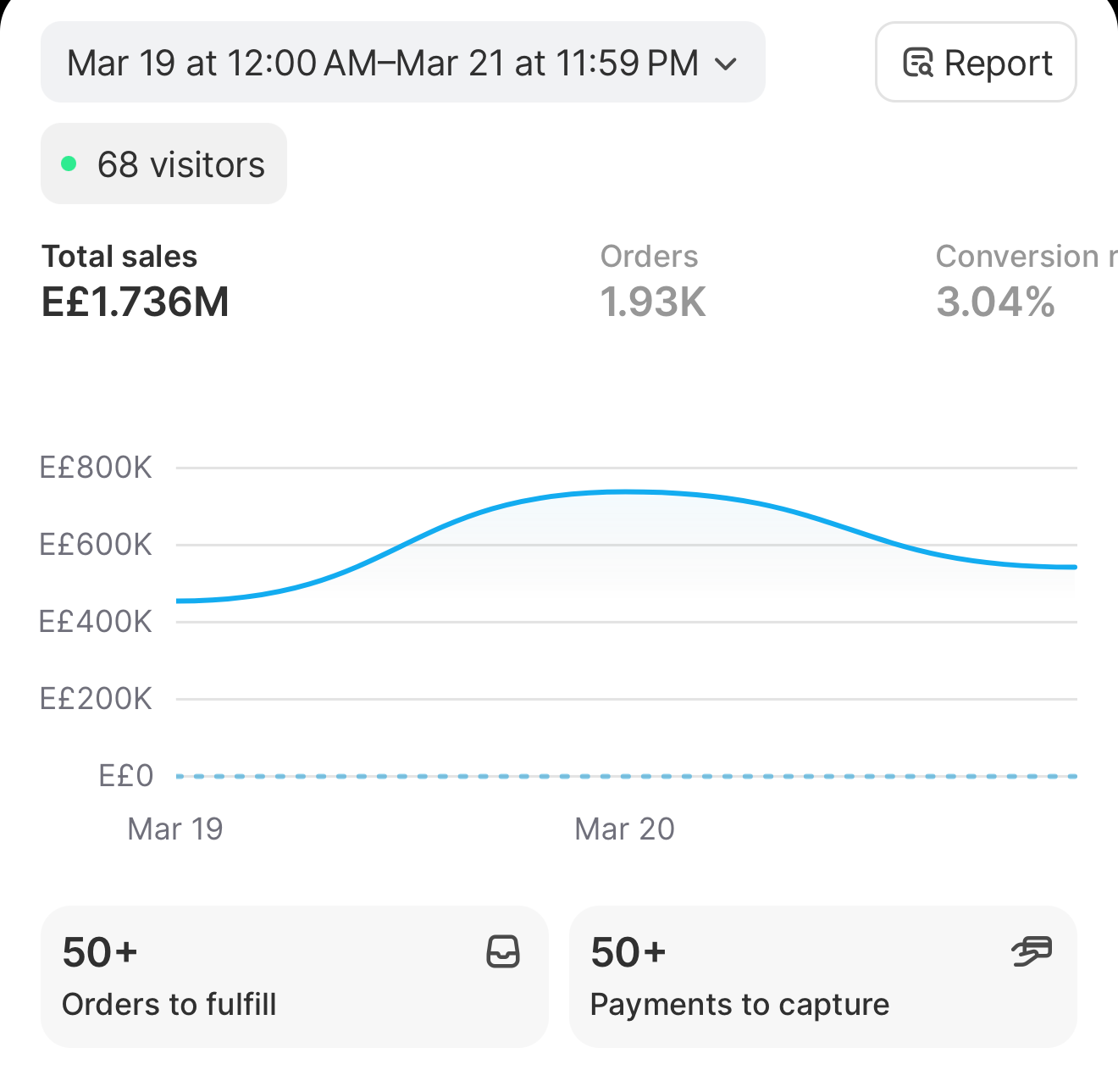Click the E£1.736M total sales value

click(136, 302)
